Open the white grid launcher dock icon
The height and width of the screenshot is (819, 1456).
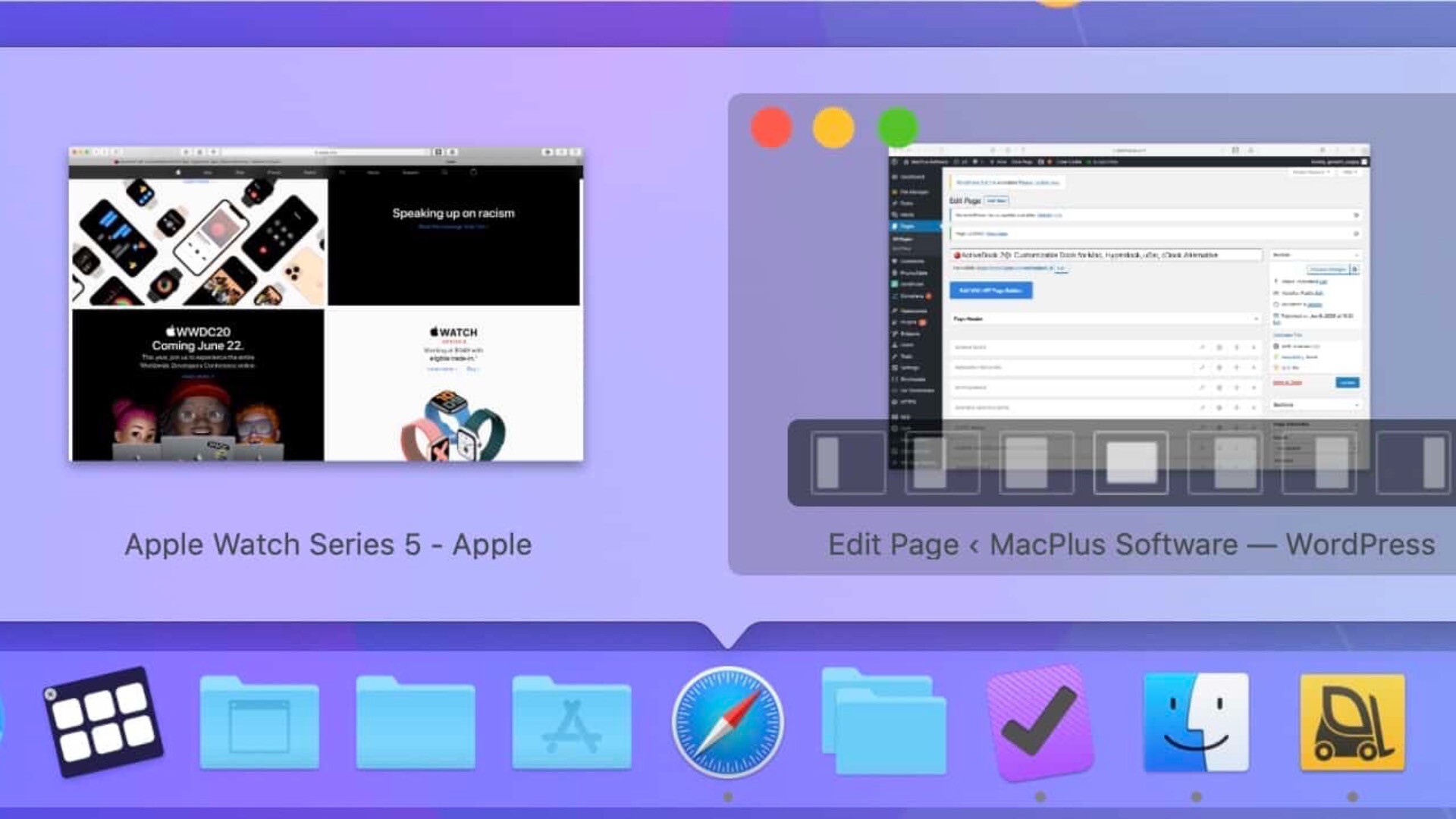click(102, 721)
